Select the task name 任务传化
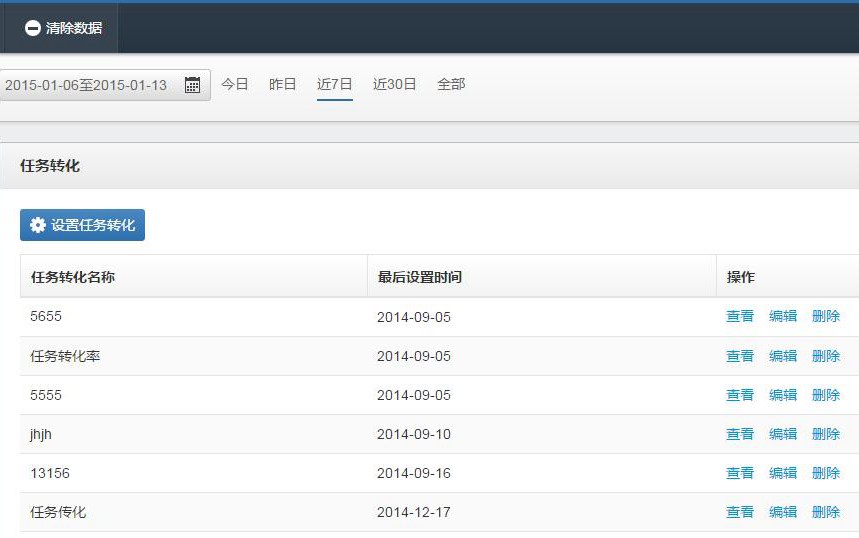 click(x=58, y=512)
